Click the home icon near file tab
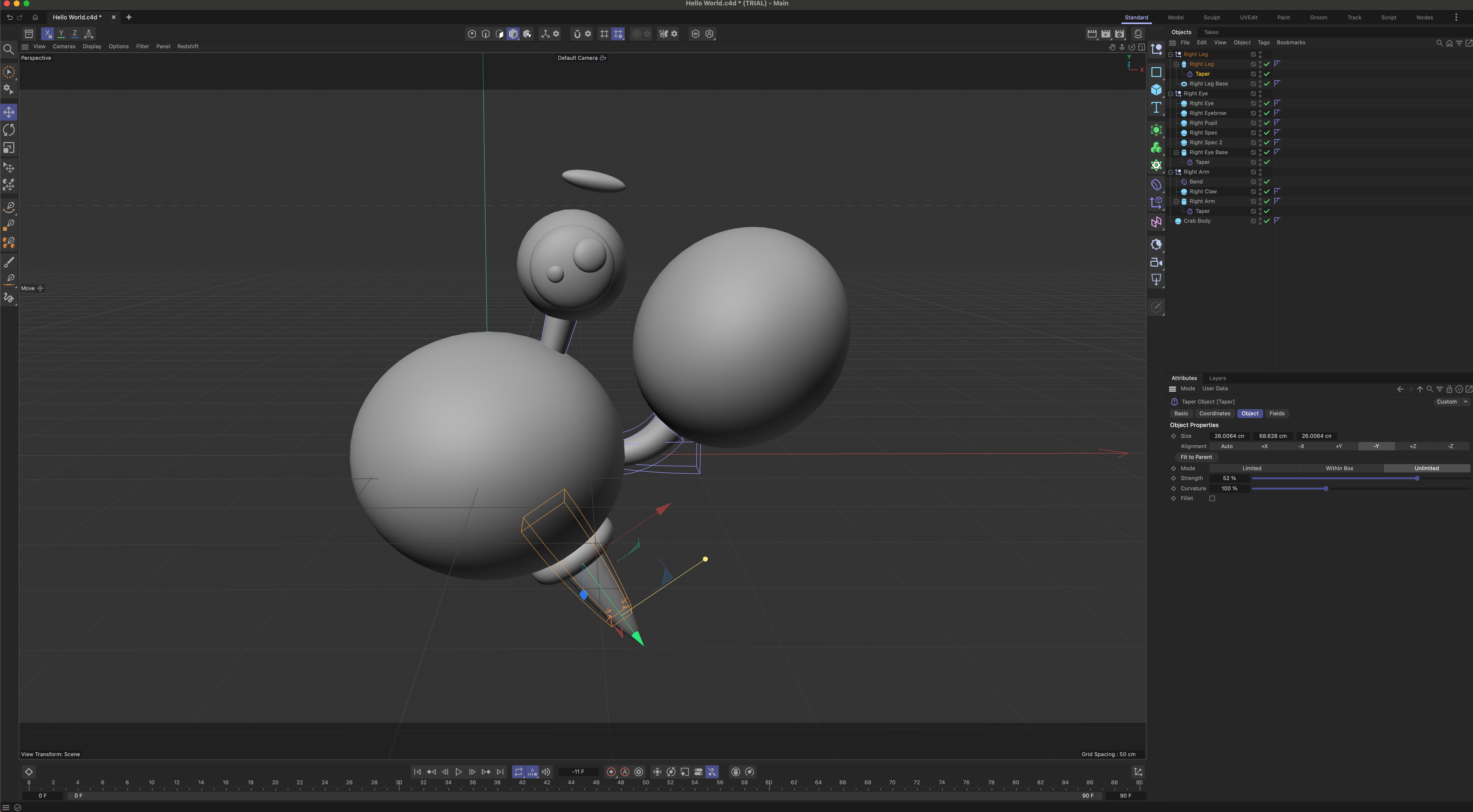This screenshot has height=812, width=1473. (36, 17)
